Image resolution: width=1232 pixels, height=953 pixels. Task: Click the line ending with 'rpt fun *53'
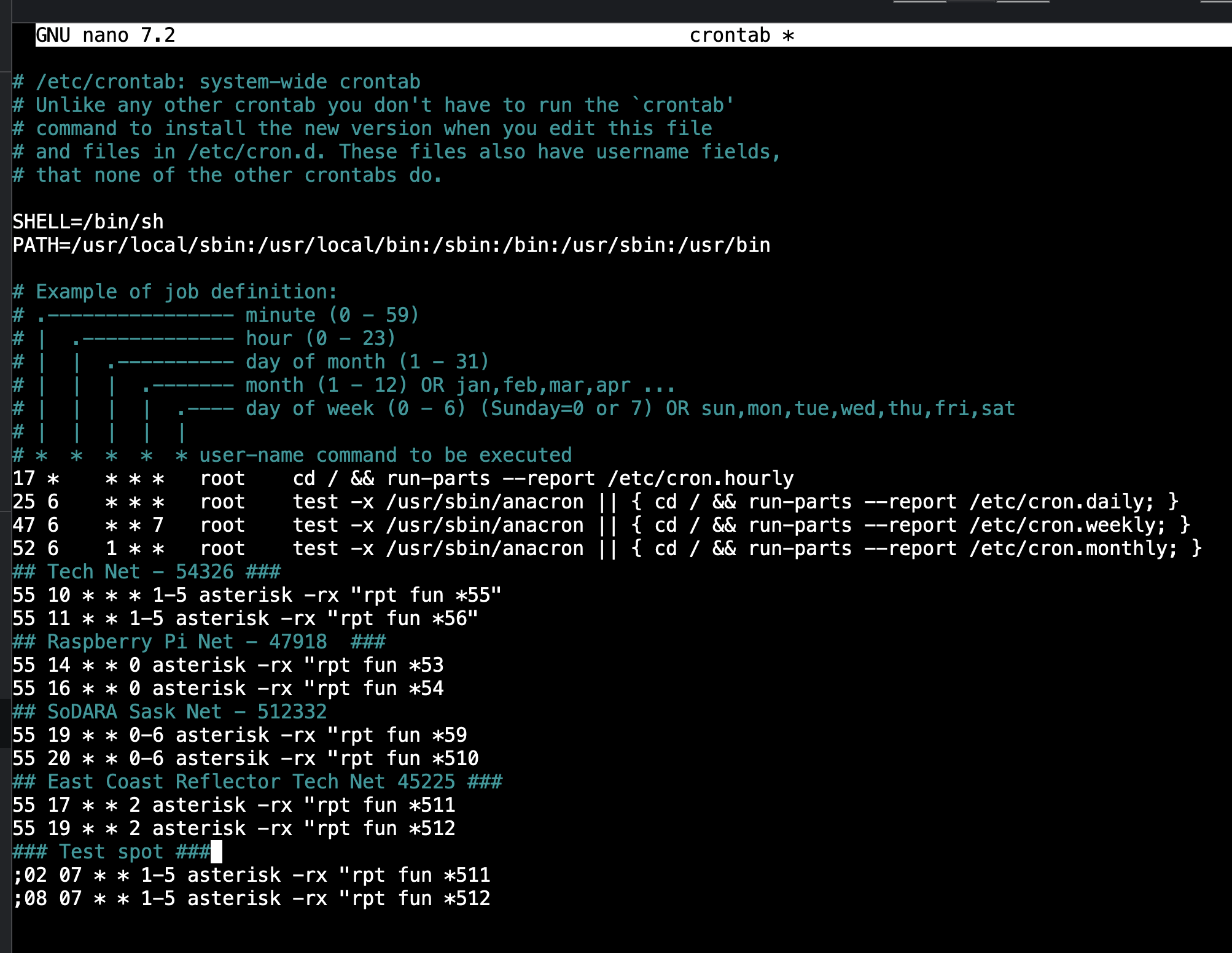(x=228, y=665)
